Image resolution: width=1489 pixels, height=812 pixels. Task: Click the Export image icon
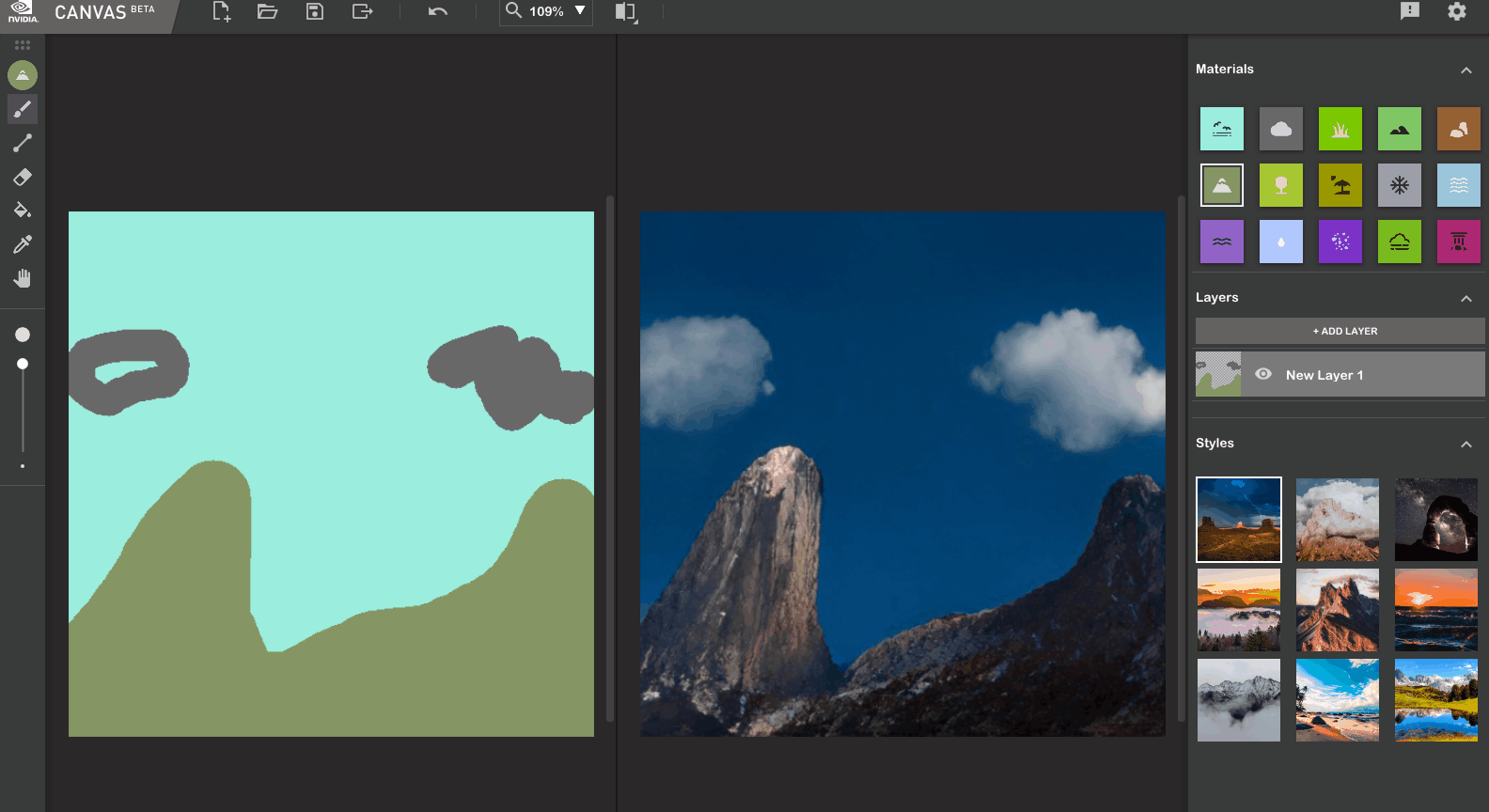[x=362, y=11]
